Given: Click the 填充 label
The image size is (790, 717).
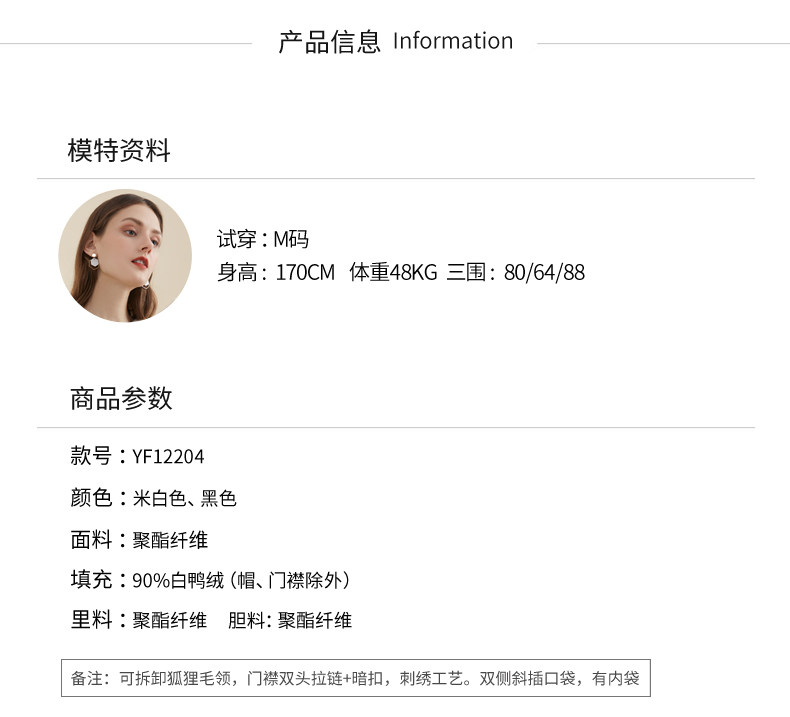Looking at the screenshot, I should (91, 580).
